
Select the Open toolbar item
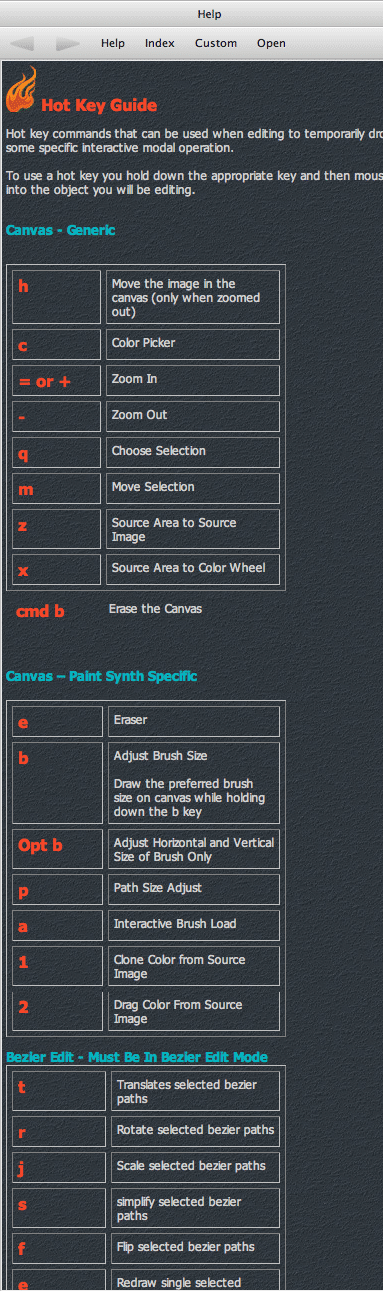(271, 43)
